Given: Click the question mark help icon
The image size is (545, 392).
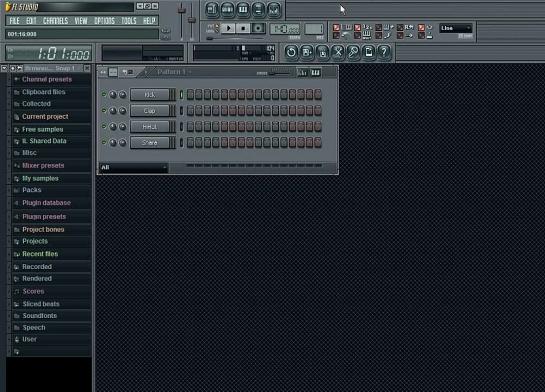Looking at the screenshot, I should point(384,52).
